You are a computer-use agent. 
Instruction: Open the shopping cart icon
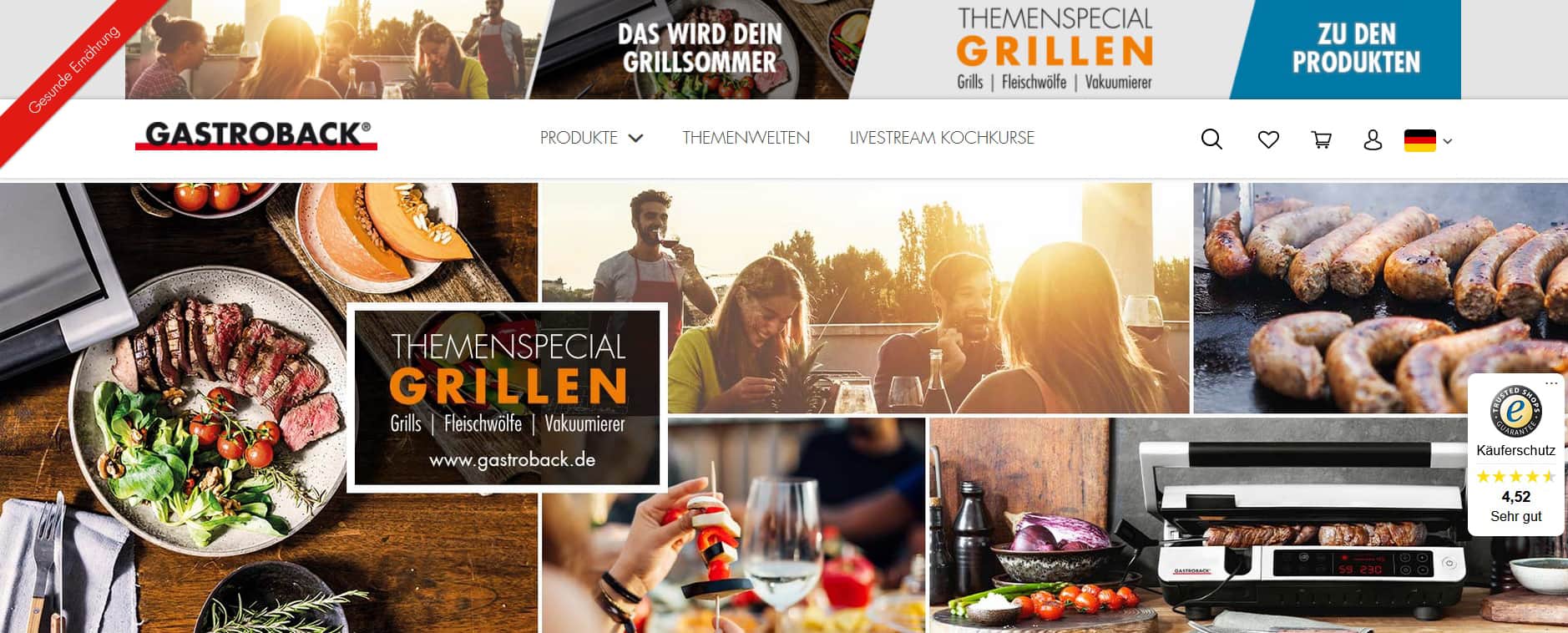pyautogui.click(x=1322, y=139)
